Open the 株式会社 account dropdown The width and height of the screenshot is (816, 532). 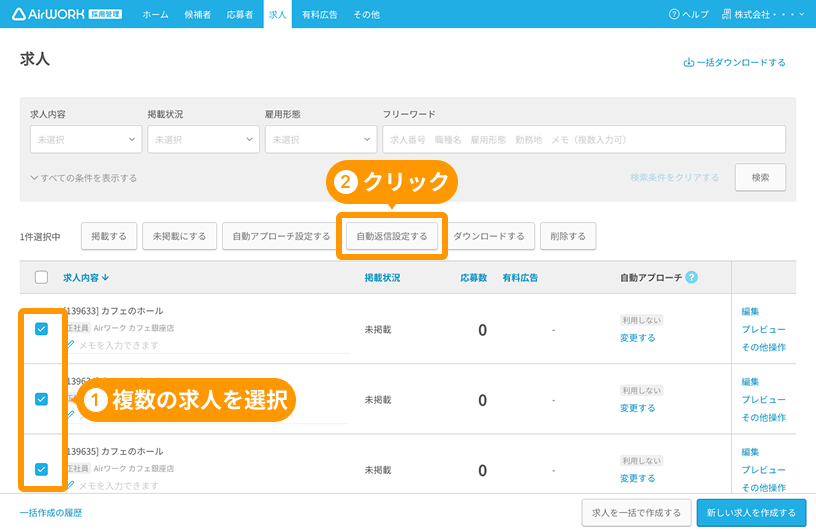click(763, 14)
